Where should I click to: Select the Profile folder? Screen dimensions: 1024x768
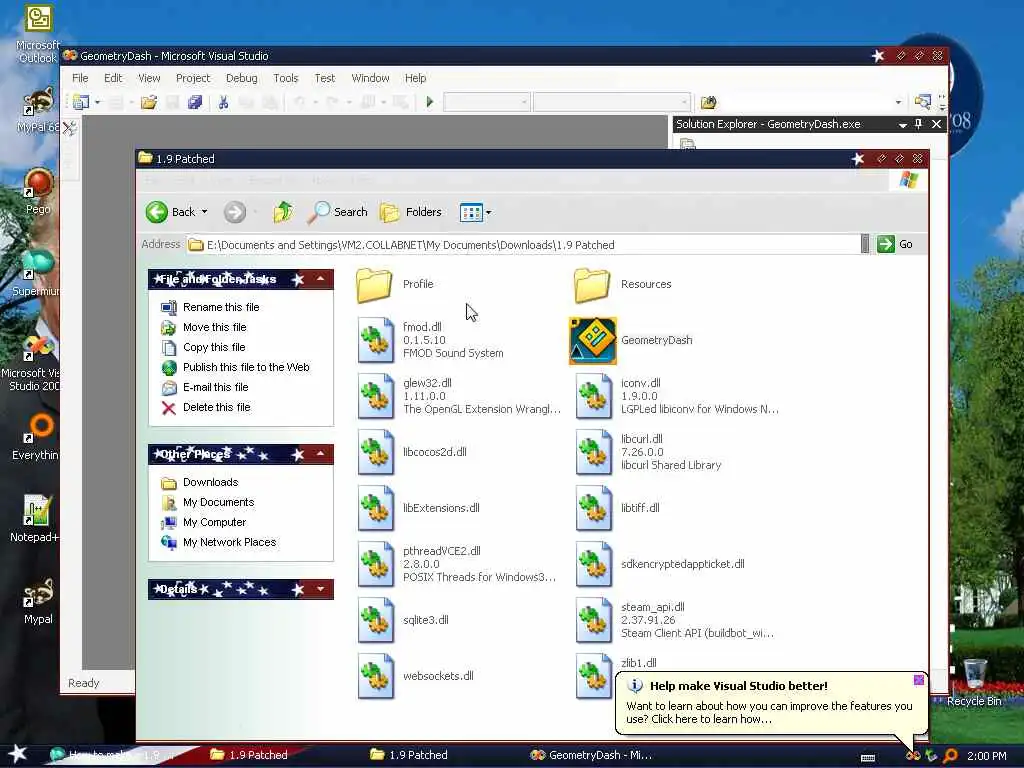pos(374,285)
